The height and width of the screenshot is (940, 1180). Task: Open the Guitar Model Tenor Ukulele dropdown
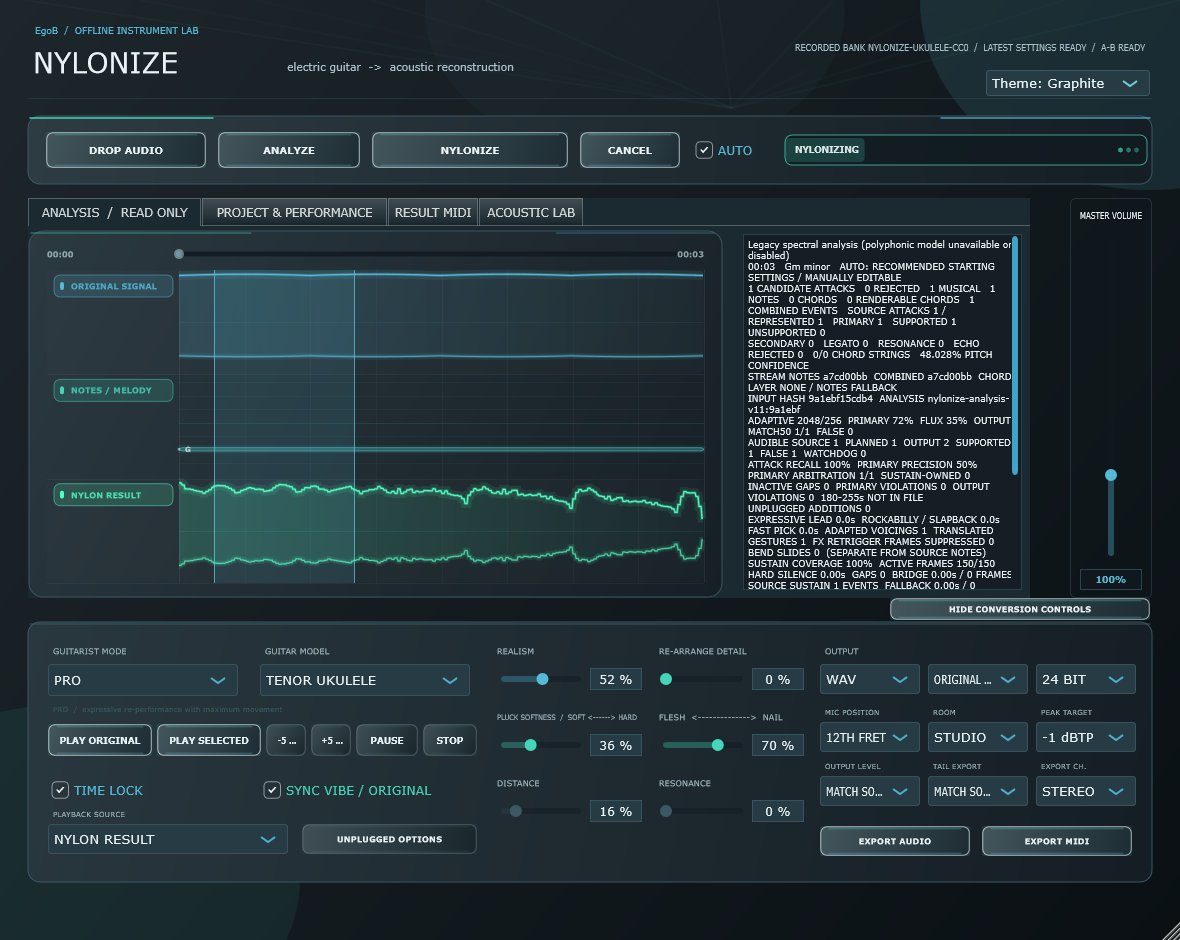pyautogui.click(x=364, y=680)
